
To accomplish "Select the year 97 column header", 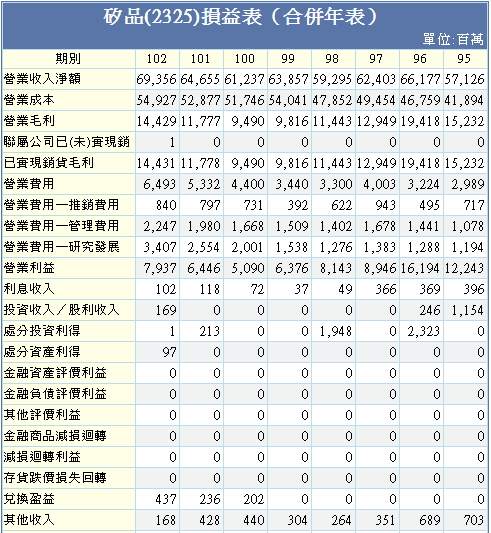I will [376, 59].
